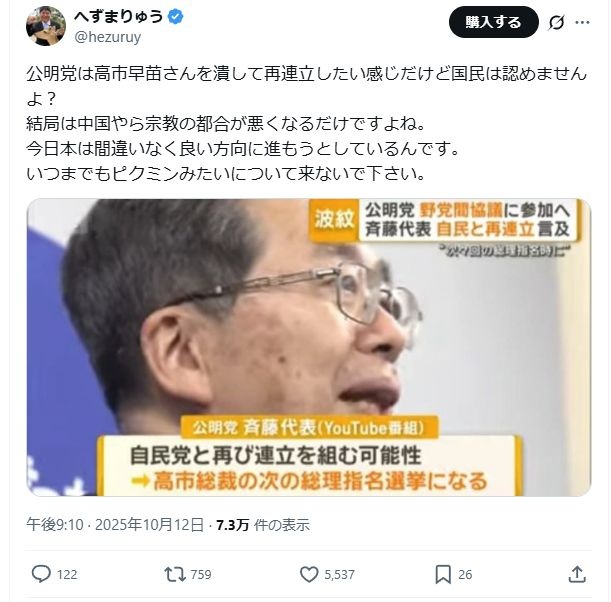Open へずまりゅう profile avatar
Image resolution: width=611 pixels, height=602 pixels.
pos(46,26)
